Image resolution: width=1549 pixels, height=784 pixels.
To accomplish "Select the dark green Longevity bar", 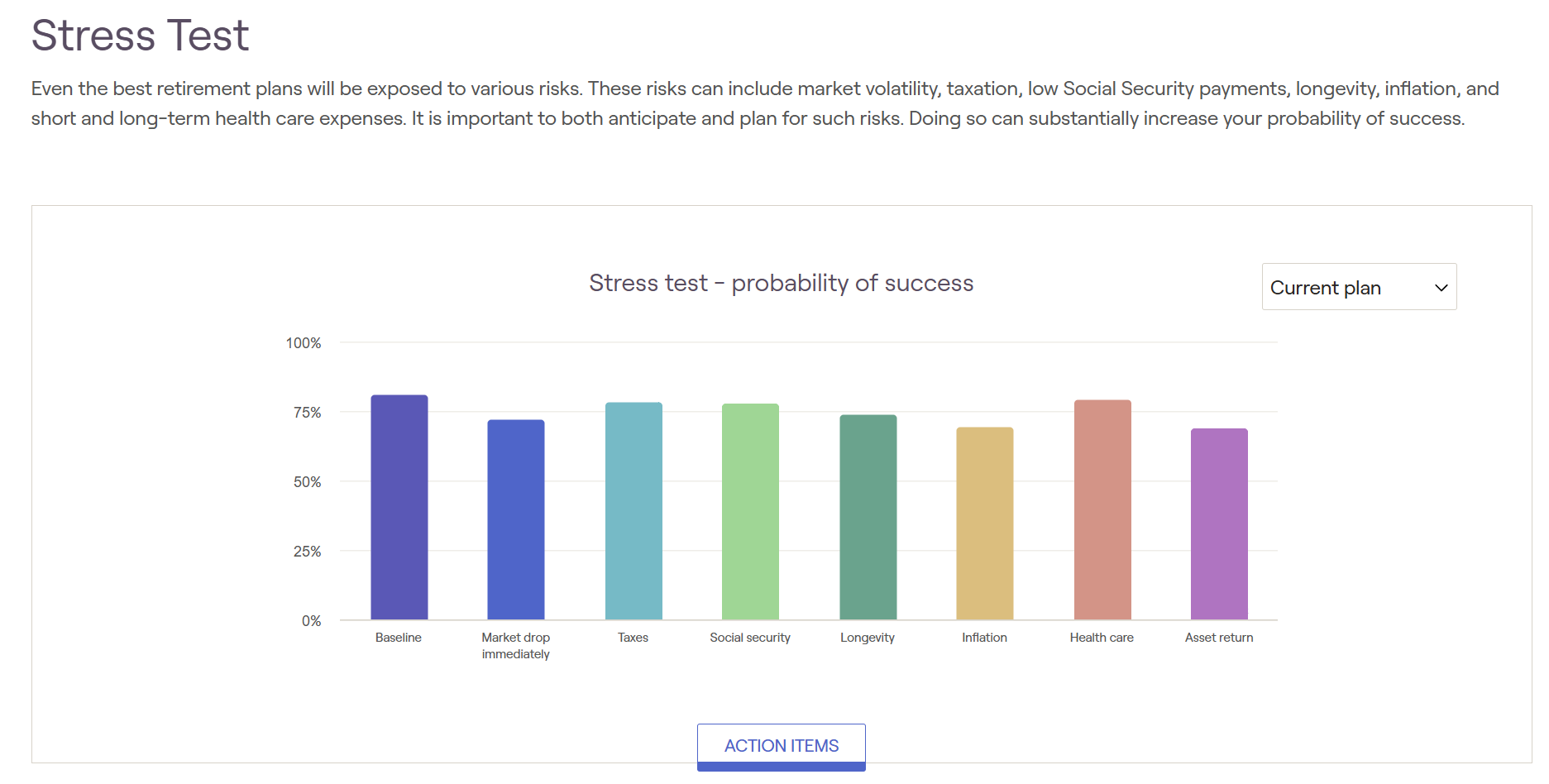I will click(868, 517).
